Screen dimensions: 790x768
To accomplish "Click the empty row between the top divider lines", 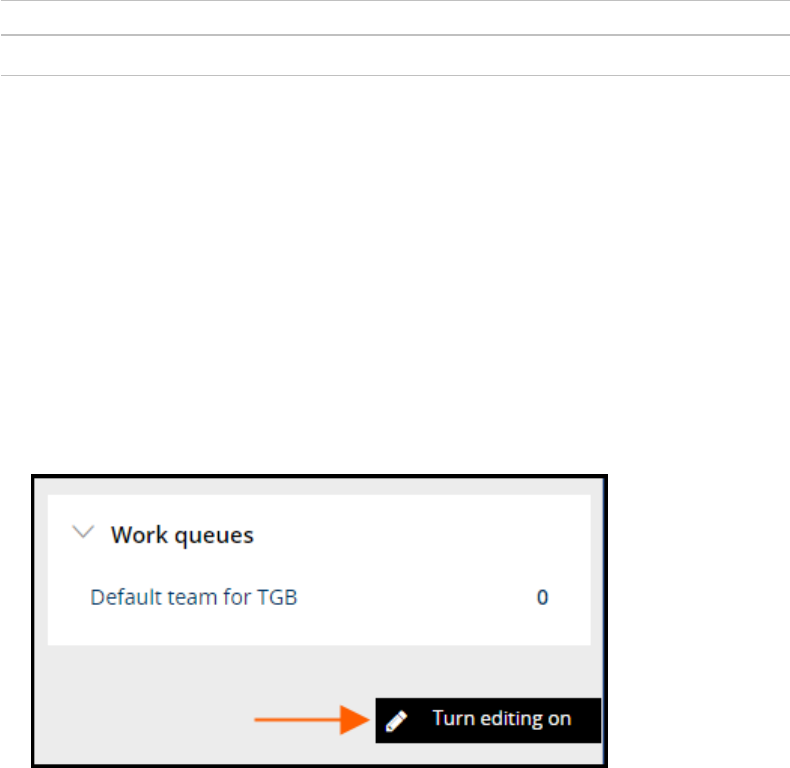I will (x=395, y=55).
